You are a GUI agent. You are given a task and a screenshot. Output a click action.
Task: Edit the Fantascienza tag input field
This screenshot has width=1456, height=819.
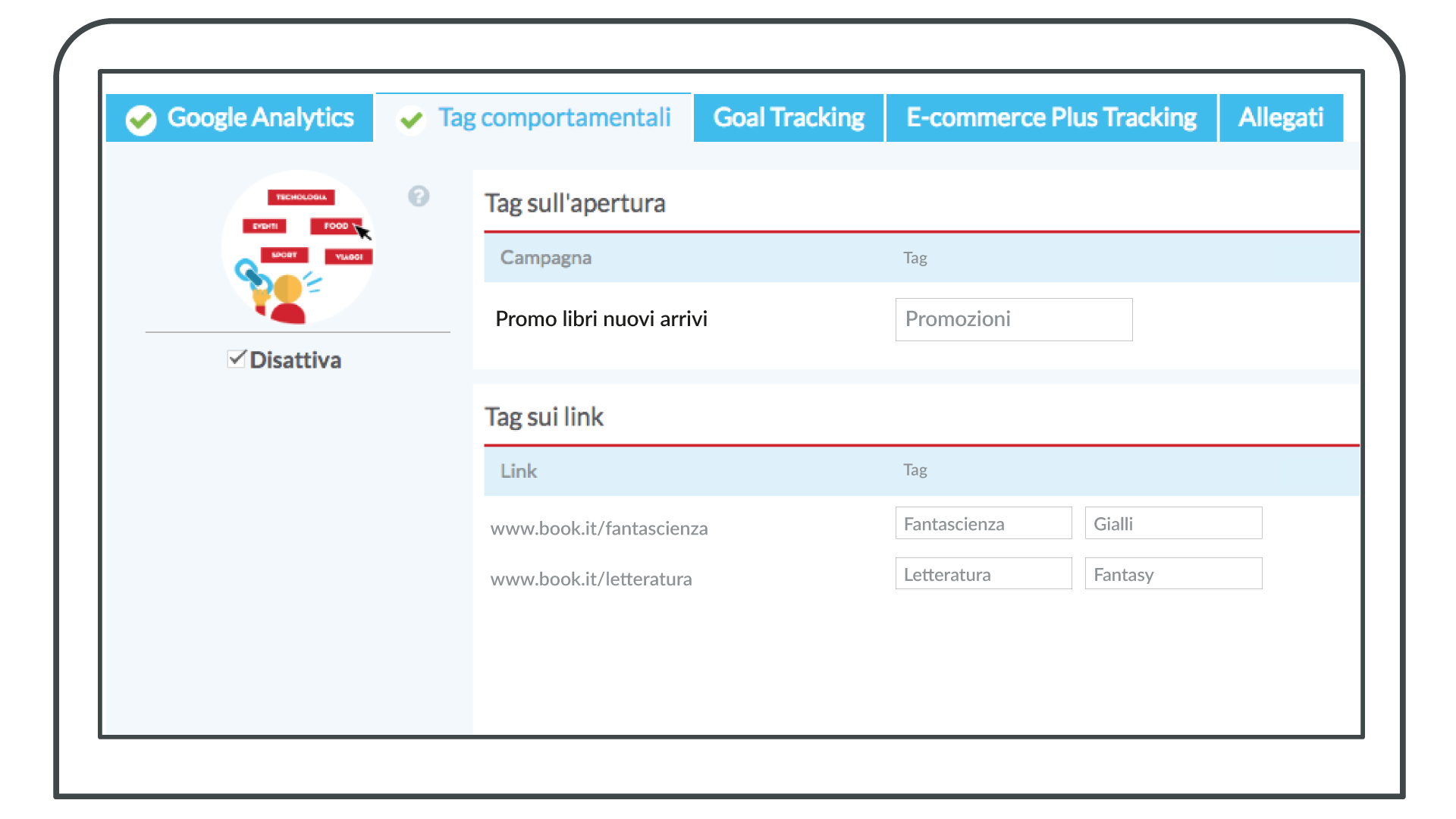click(x=984, y=523)
